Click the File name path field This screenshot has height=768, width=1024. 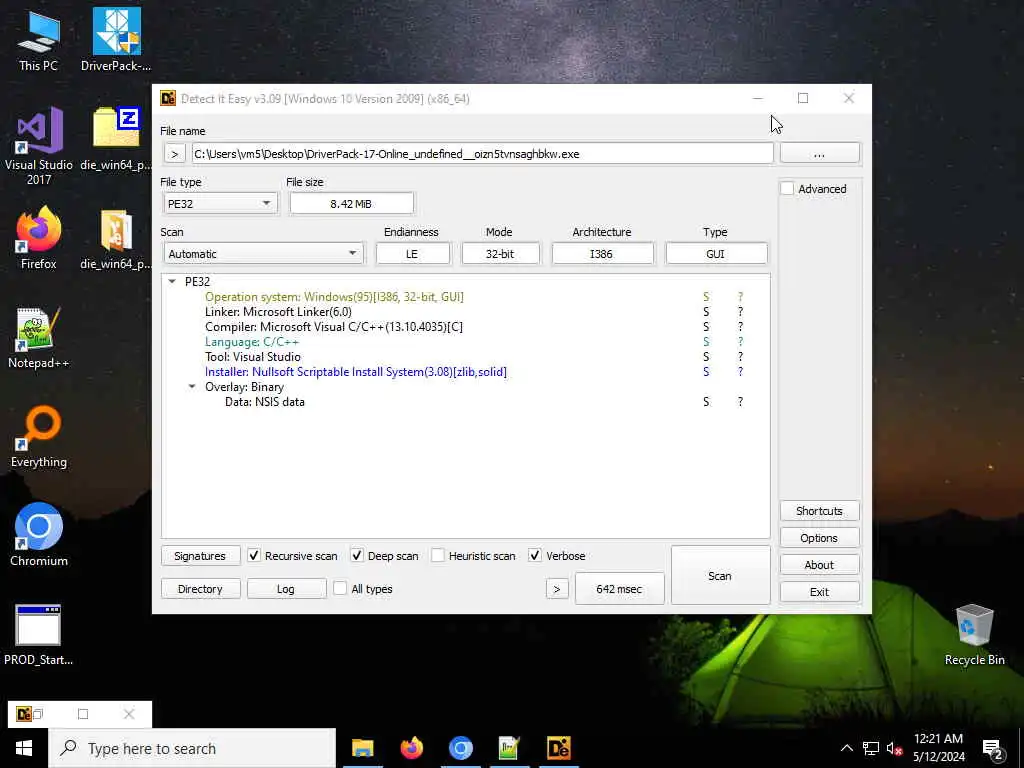click(x=482, y=154)
